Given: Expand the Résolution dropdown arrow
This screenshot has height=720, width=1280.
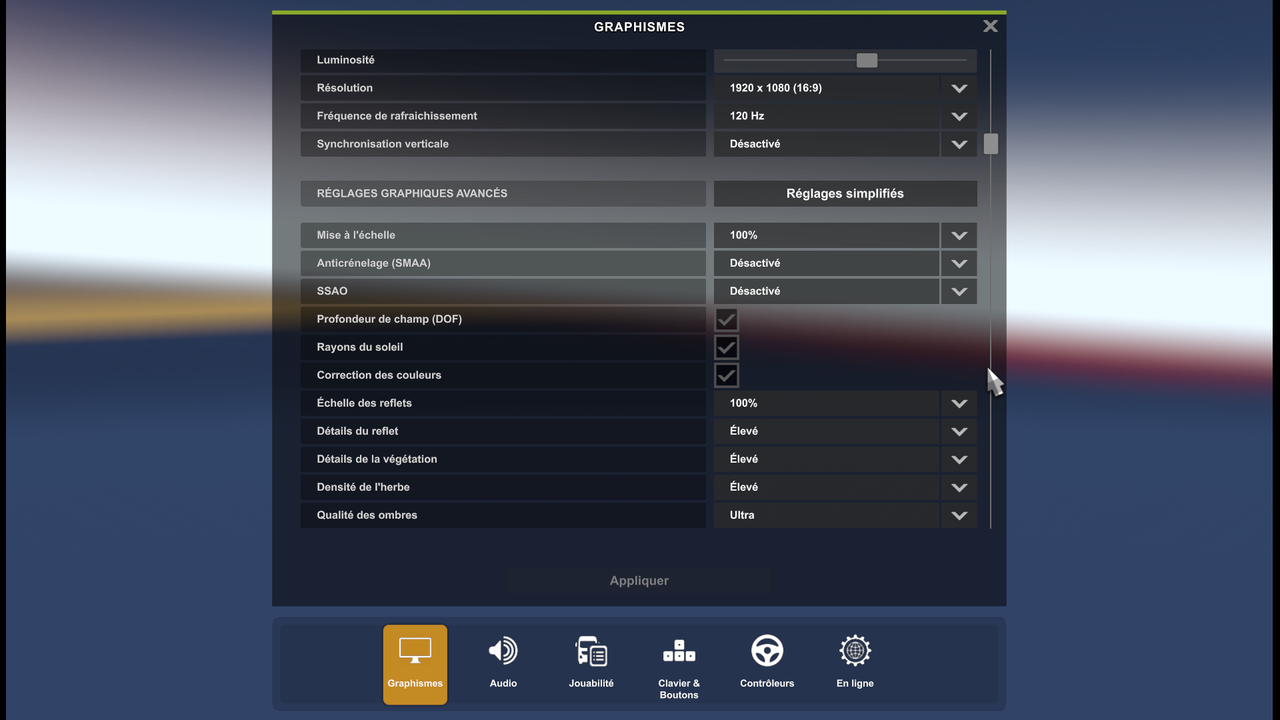Looking at the screenshot, I should [959, 88].
